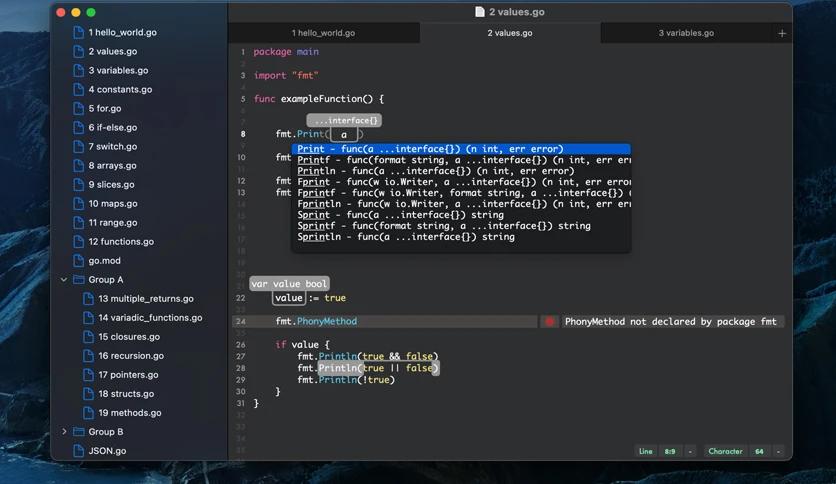This screenshot has height=484, width=836.
Task: Choose the Fprintln completion suggestion
Action: [461, 204]
